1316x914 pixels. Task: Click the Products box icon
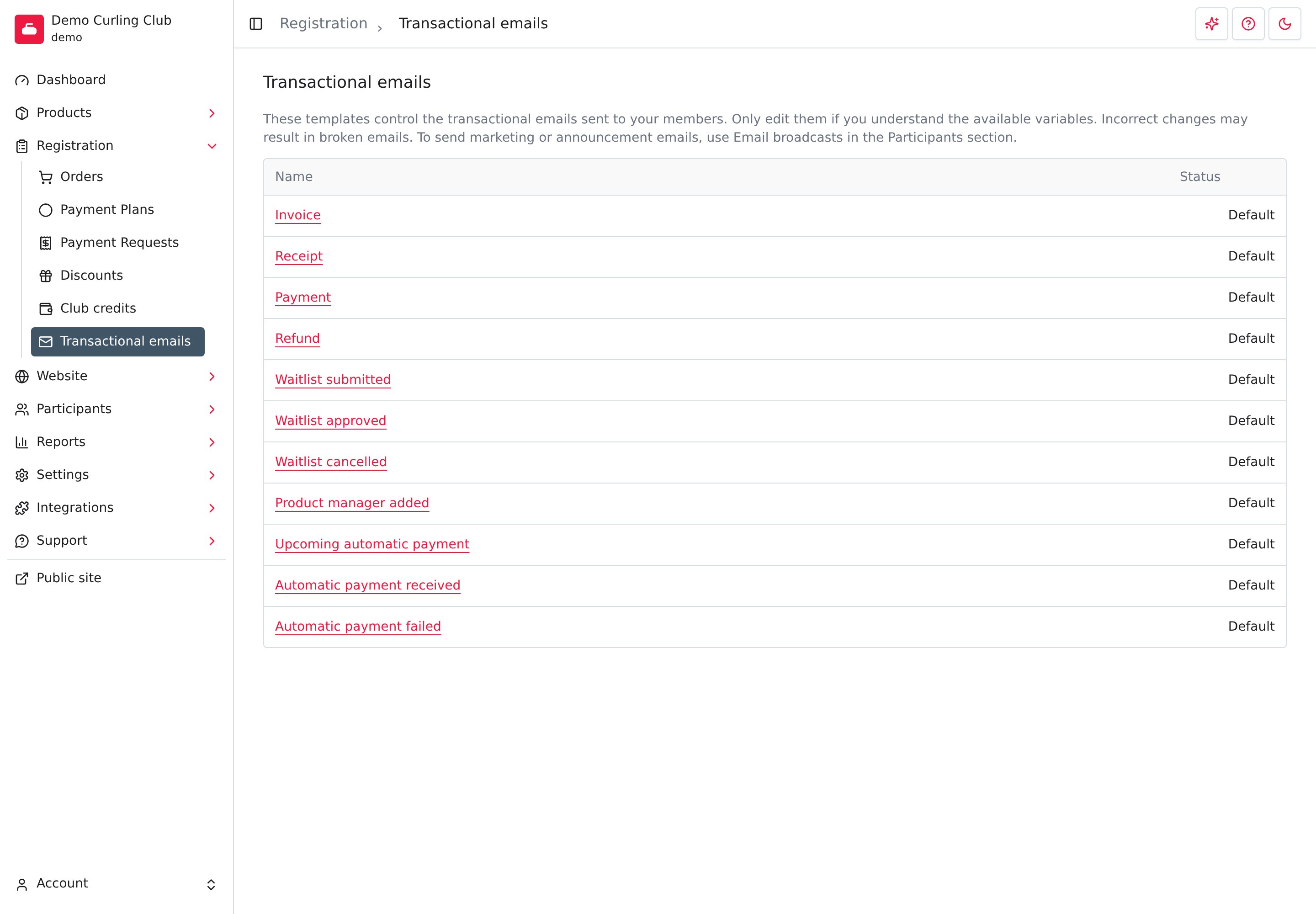pos(22,113)
